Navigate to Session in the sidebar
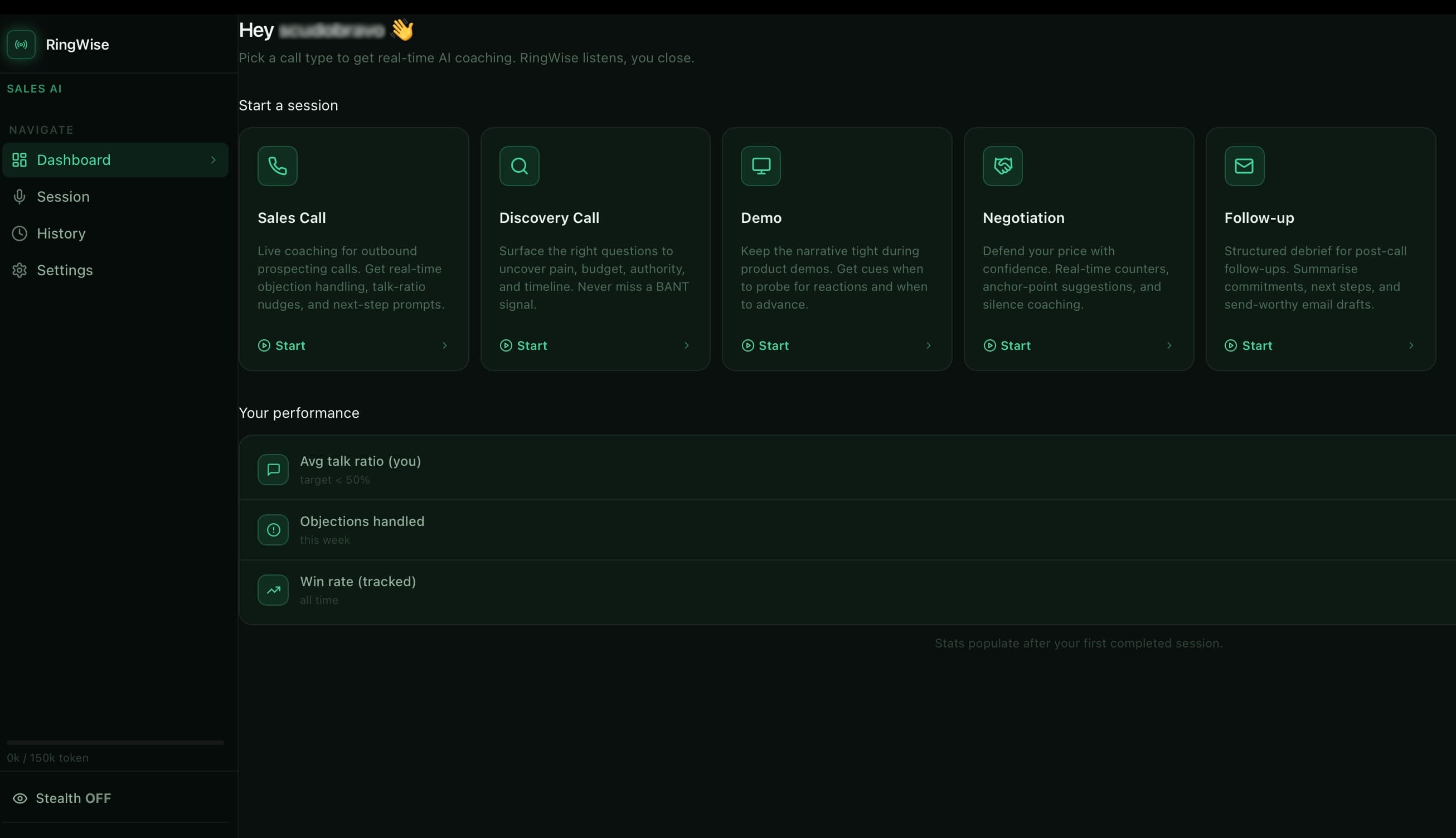1456x838 pixels. [x=64, y=196]
